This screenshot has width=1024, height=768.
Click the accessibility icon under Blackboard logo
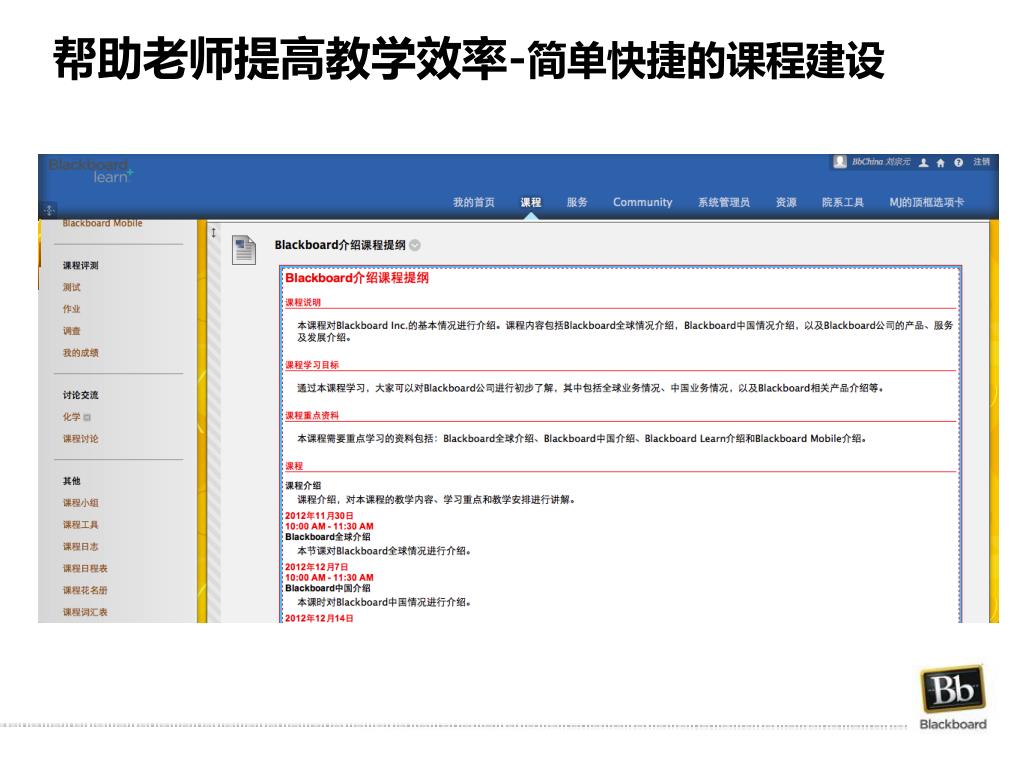pyautogui.click(x=50, y=210)
